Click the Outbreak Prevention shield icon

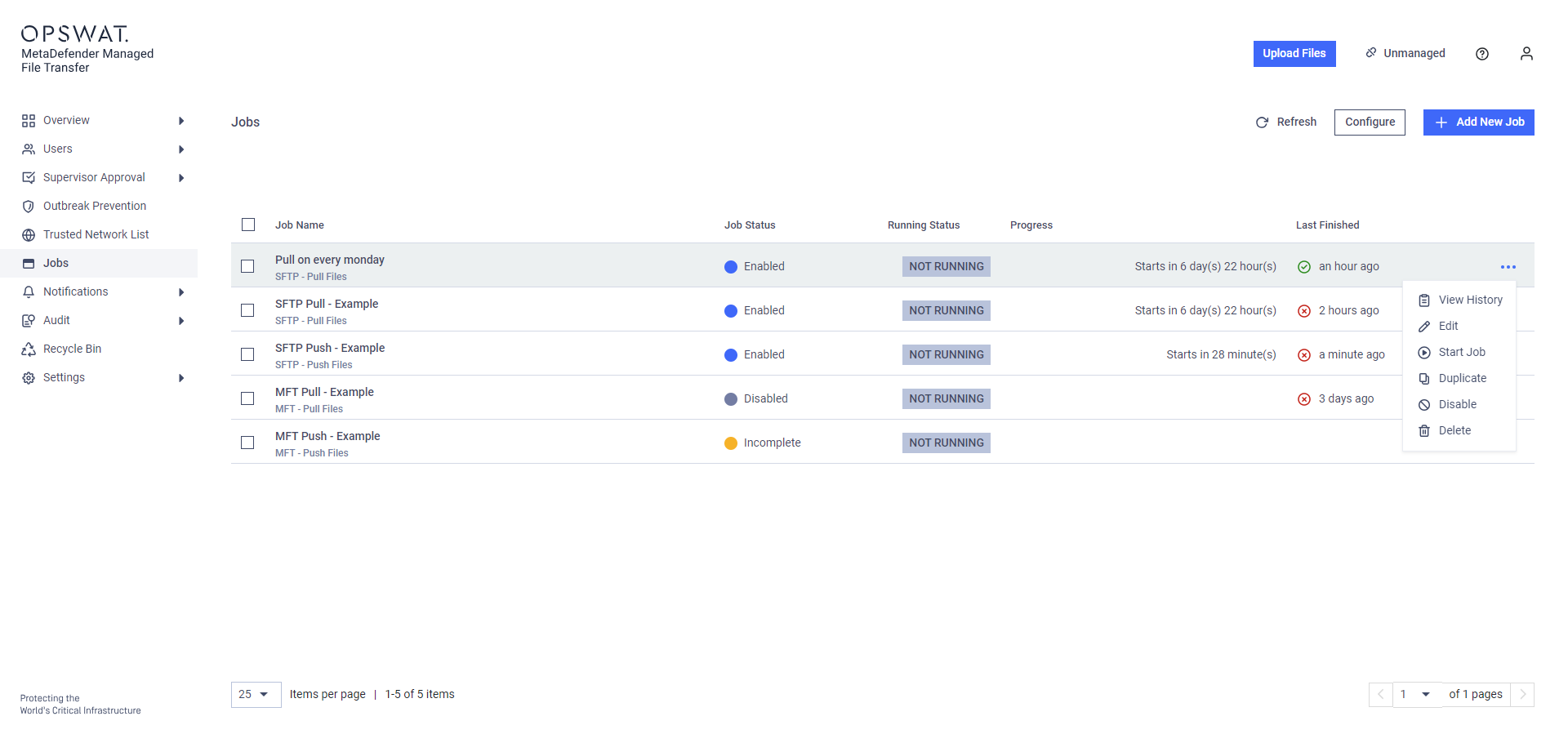(29, 207)
